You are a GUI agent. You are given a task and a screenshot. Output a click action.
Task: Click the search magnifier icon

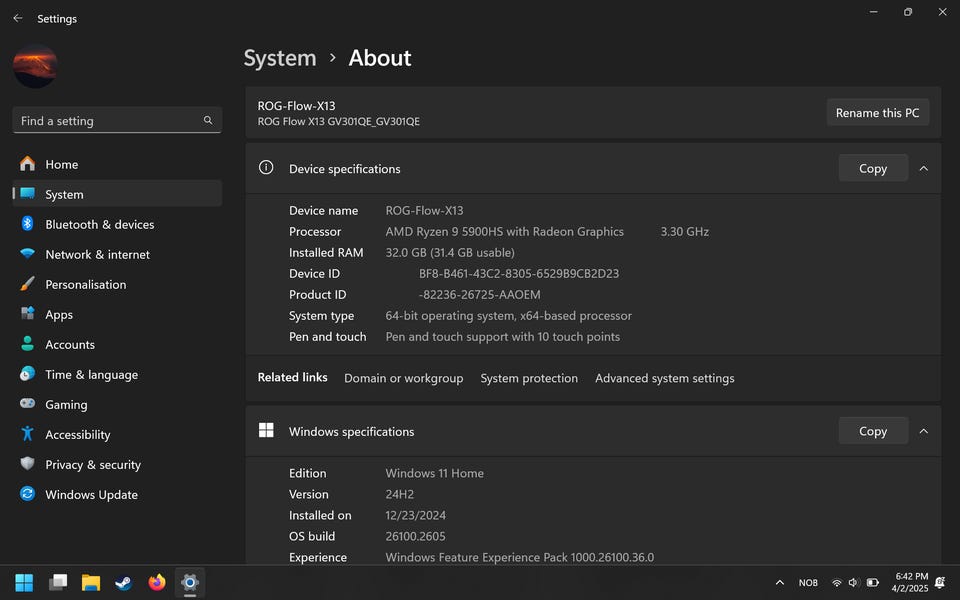[x=208, y=121]
